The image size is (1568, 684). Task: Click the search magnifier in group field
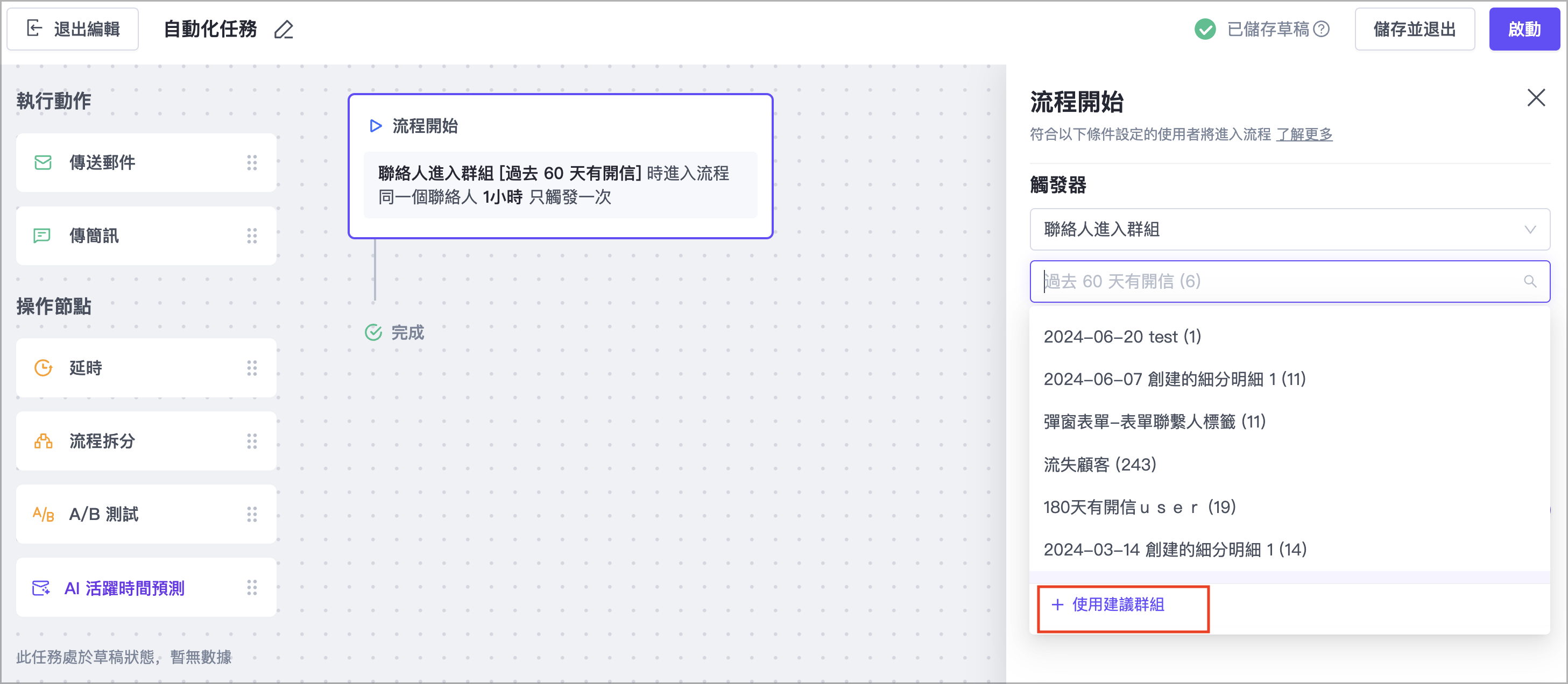(x=1530, y=281)
